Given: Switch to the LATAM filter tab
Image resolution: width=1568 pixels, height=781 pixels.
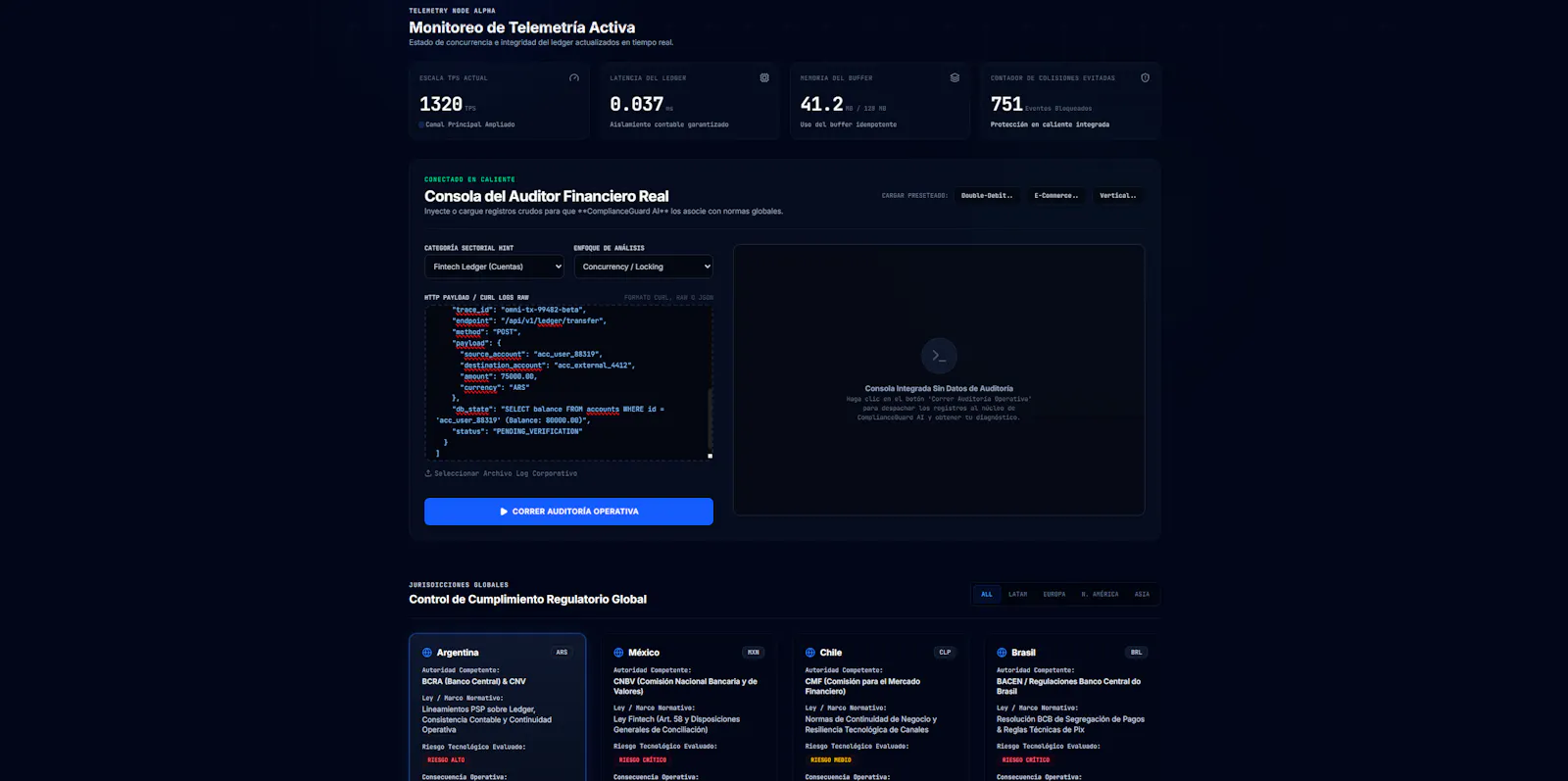Looking at the screenshot, I should point(1018,594).
